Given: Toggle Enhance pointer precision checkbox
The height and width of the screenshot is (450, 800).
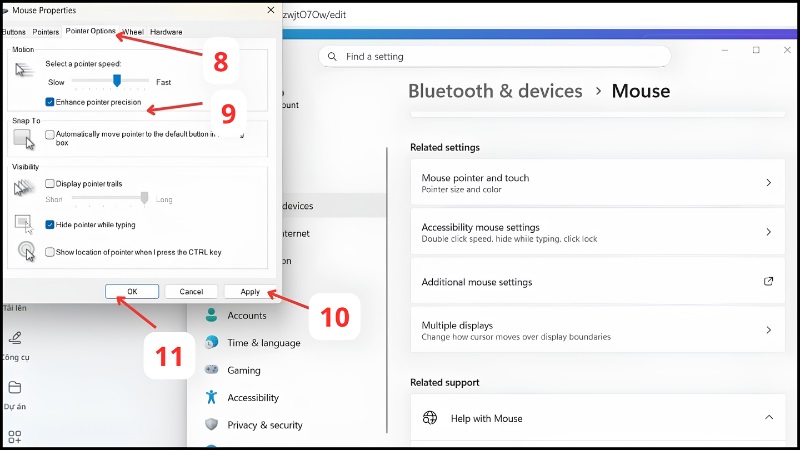Looking at the screenshot, I should (x=49, y=102).
